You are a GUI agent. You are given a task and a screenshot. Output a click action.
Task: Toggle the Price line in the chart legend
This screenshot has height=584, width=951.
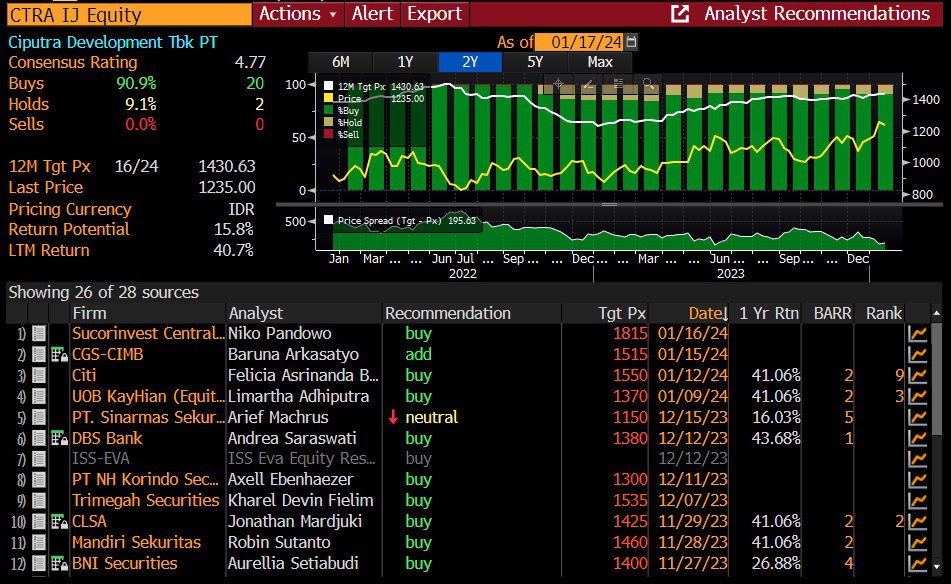click(349, 98)
